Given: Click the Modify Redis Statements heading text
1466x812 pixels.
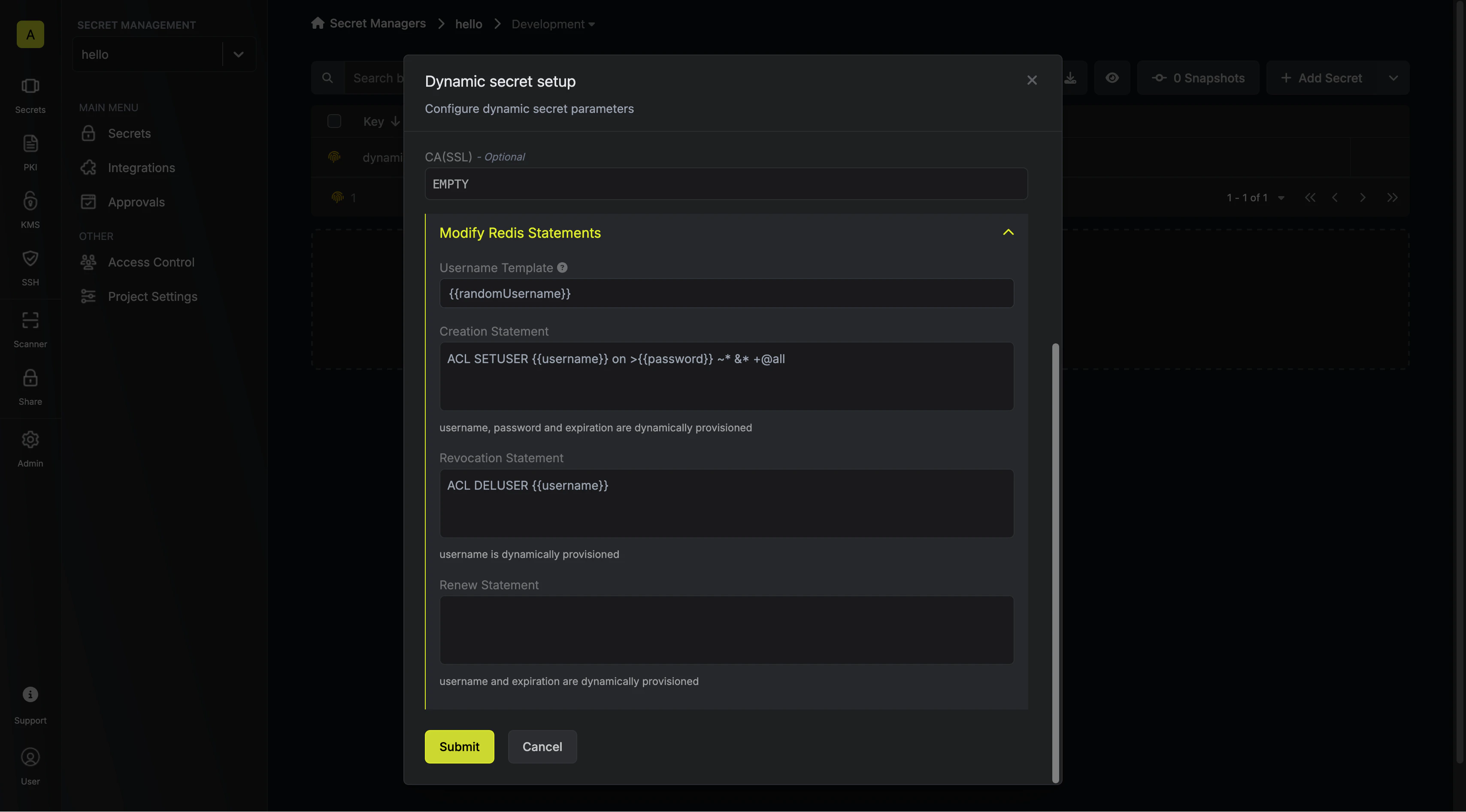Looking at the screenshot, I should [x=520, y=233].
